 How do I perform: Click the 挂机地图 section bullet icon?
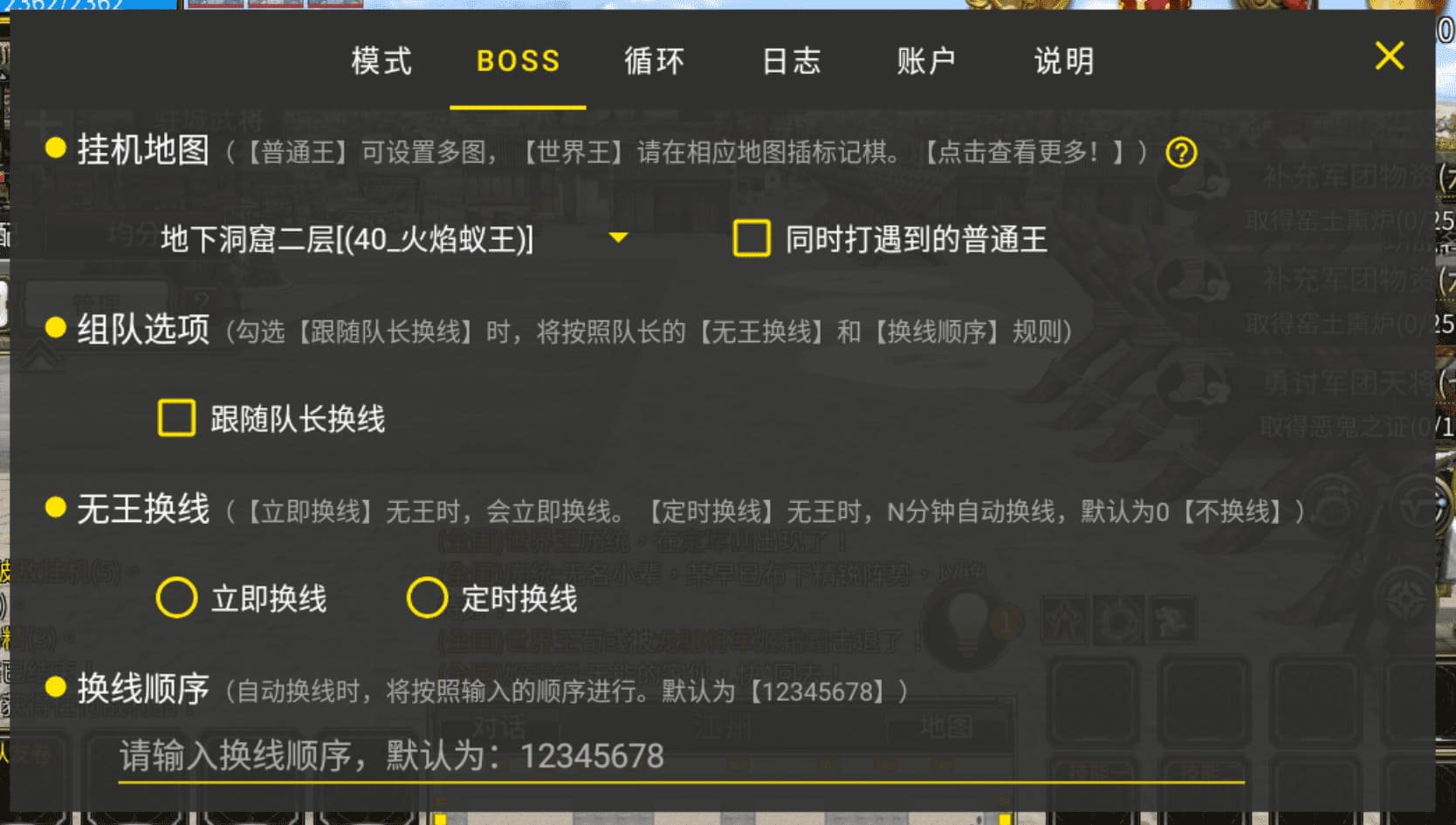(56, 148)
